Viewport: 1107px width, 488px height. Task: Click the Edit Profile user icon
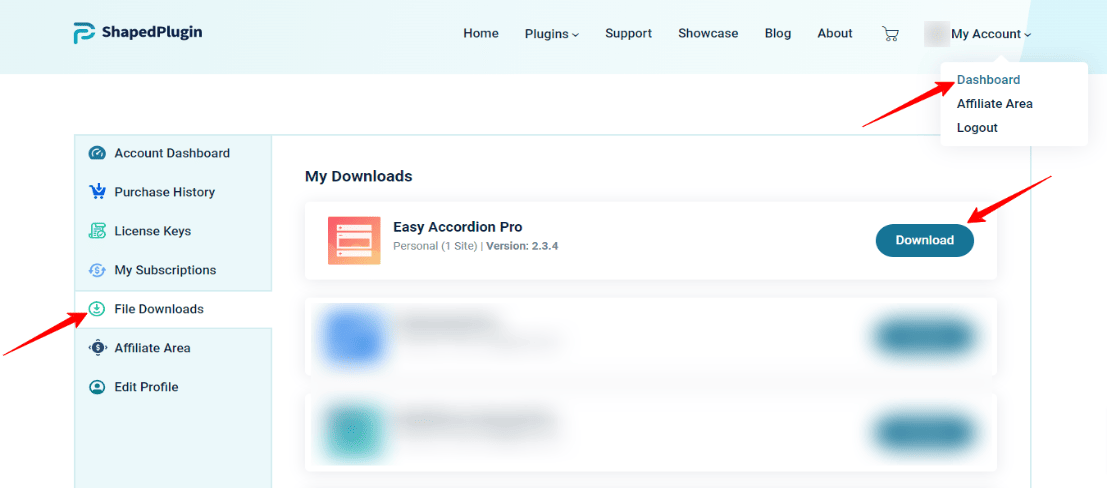coord(97,387)
